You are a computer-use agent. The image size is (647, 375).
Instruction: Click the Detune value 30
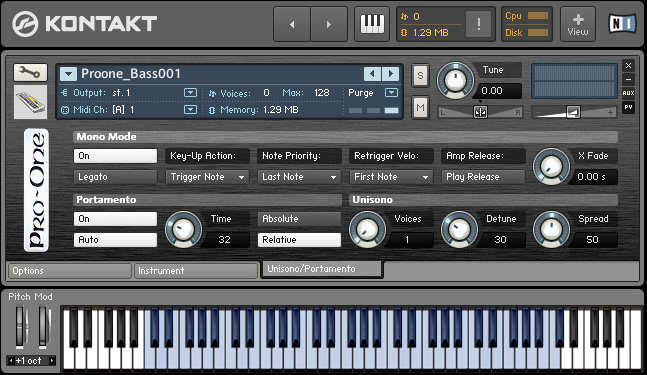pyautogui.click(x=501, y=240)
